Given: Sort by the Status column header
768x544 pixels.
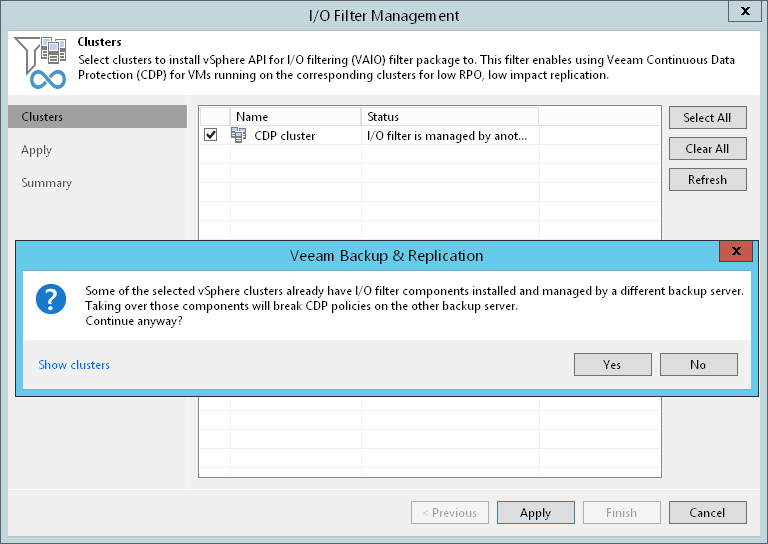Looking at the screenshot, I should [x=450, y=117].
